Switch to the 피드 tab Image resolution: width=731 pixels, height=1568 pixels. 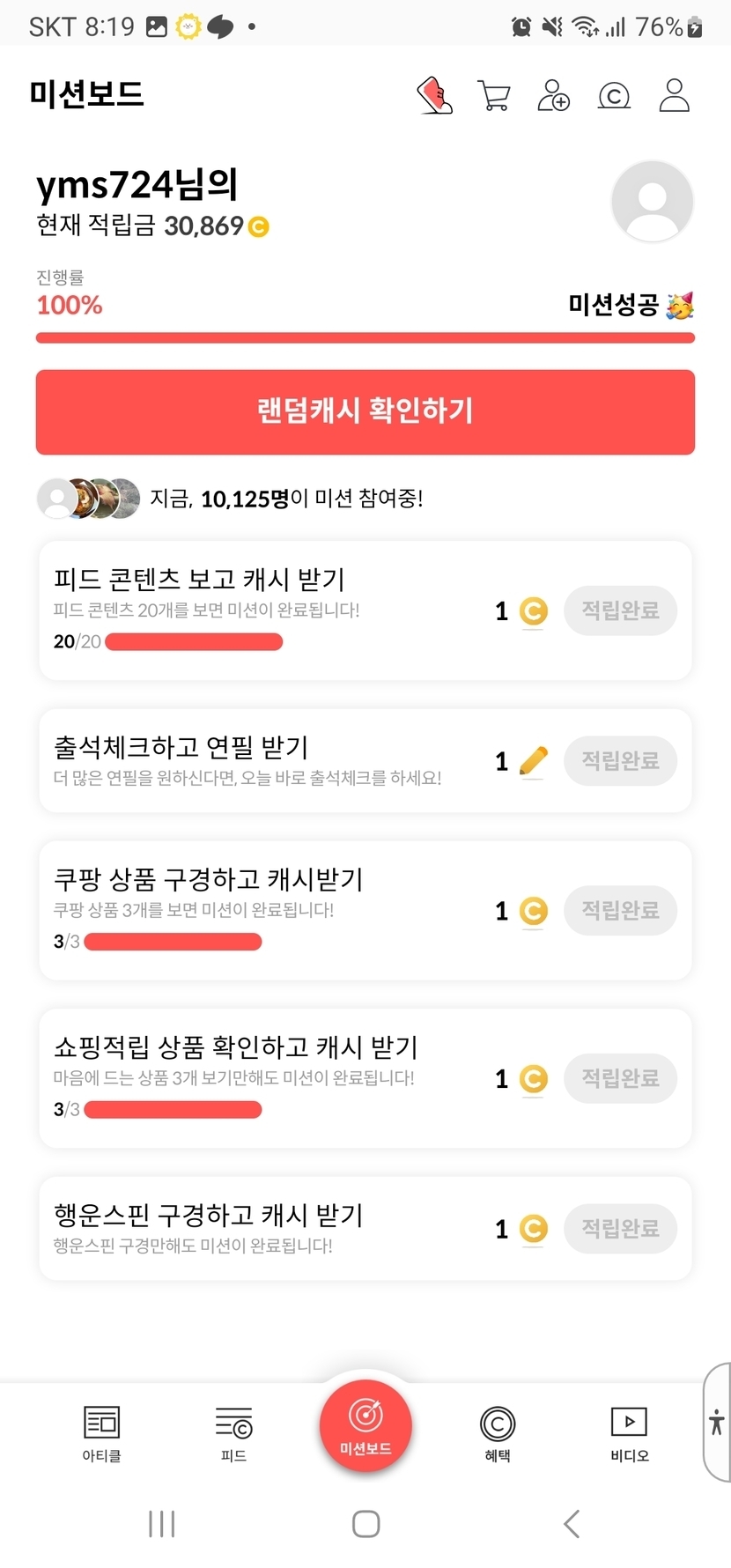pos(233,1432)
